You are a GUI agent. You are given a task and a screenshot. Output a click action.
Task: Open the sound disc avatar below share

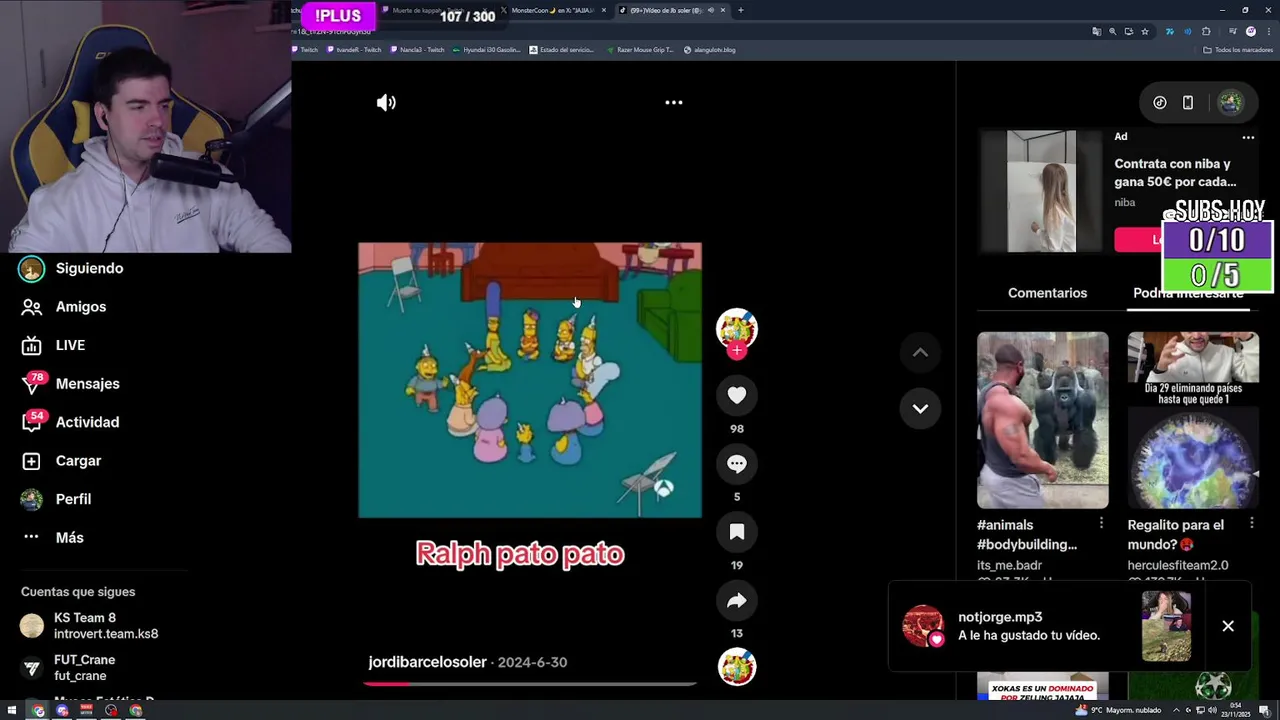737,667
